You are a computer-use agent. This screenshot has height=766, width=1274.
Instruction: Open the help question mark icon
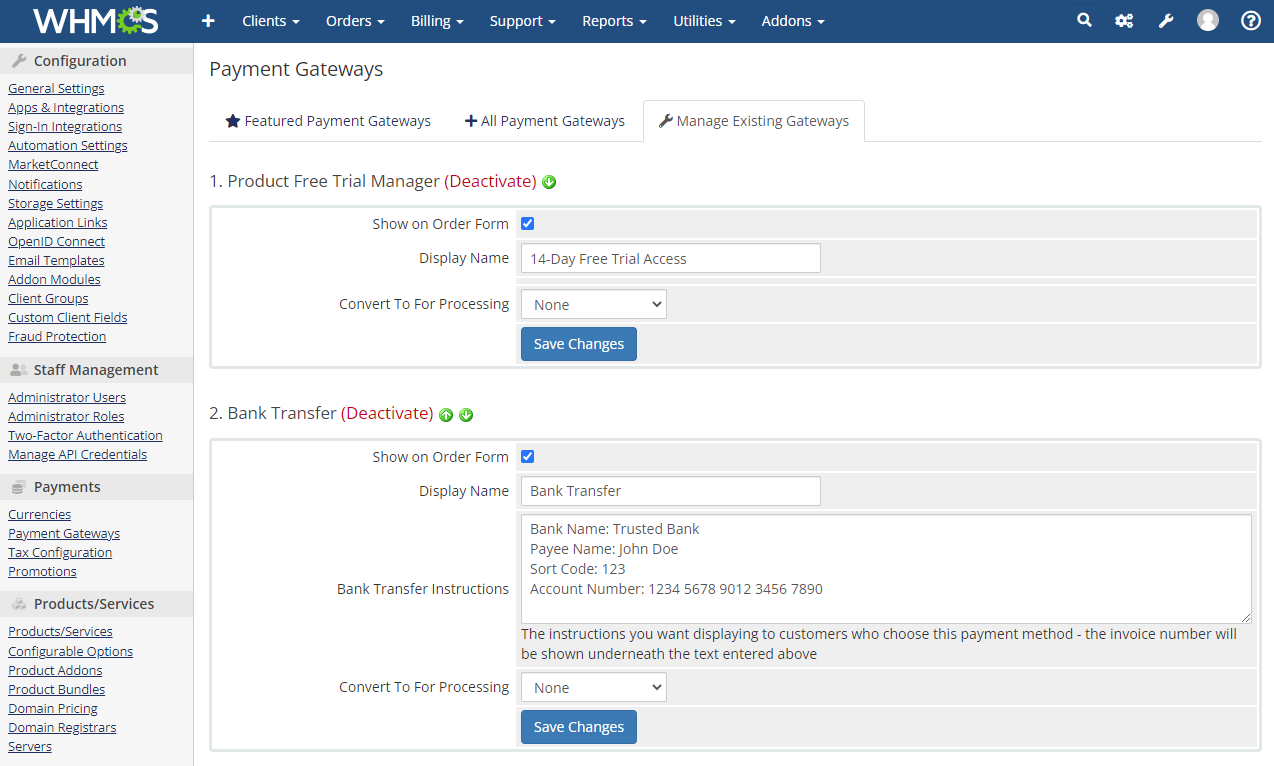(x=1250, y=21)
